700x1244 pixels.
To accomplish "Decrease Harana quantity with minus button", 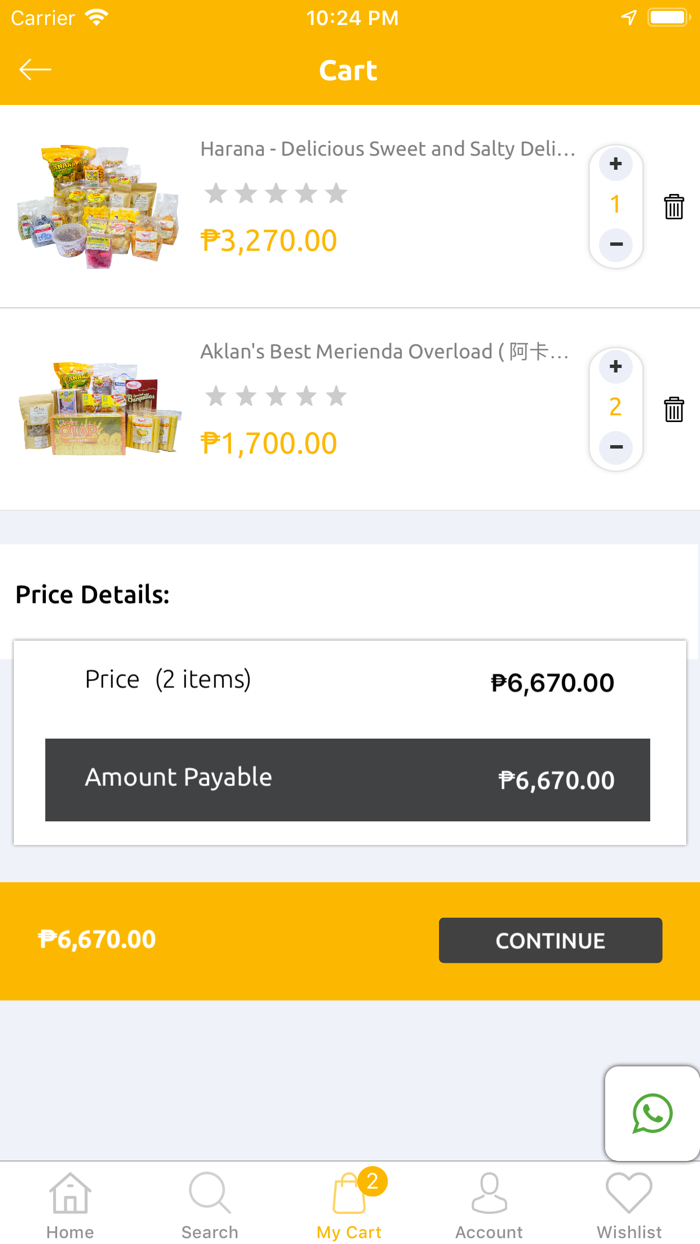I will [616, 245].
